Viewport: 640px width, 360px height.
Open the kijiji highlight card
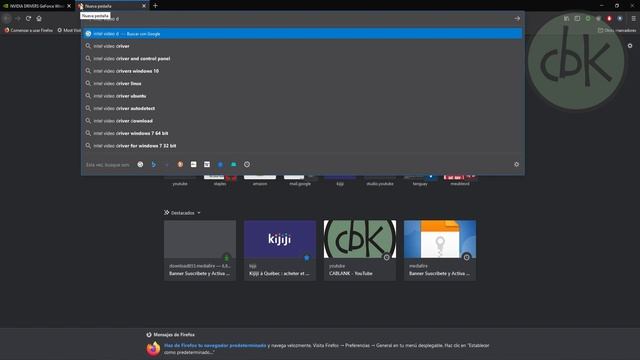click(280, 251)
